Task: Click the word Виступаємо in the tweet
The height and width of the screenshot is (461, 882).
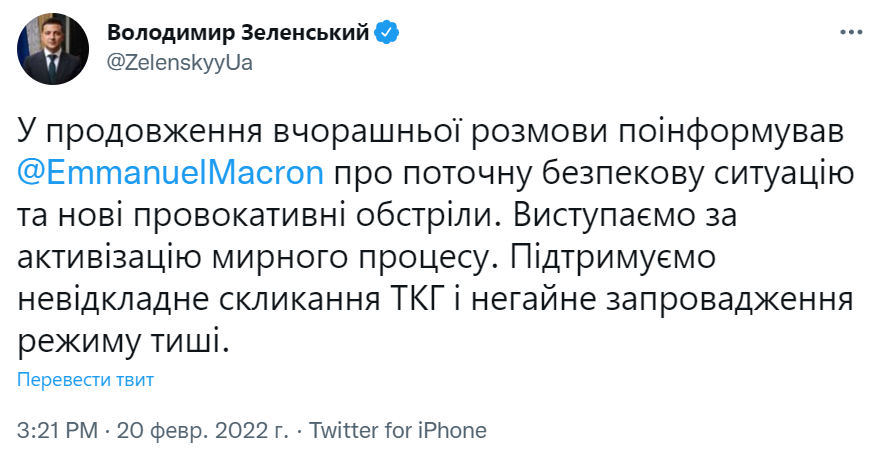Action: [x=682, y=215]
